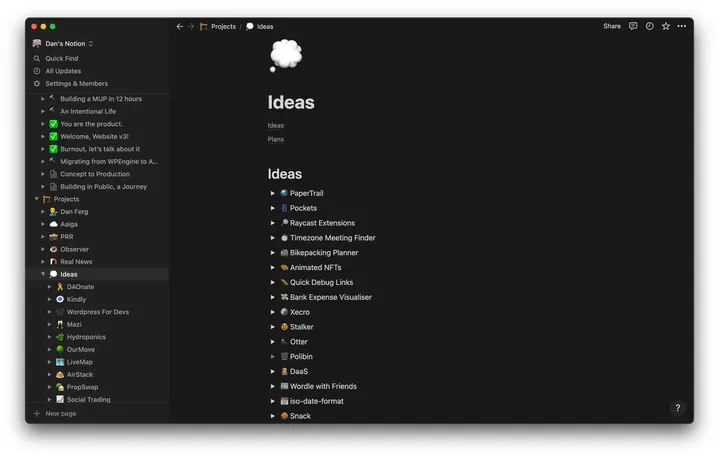Click the Bank Expense Visualiser money icon
Screen dimensions: 720x458
(284, 297)
